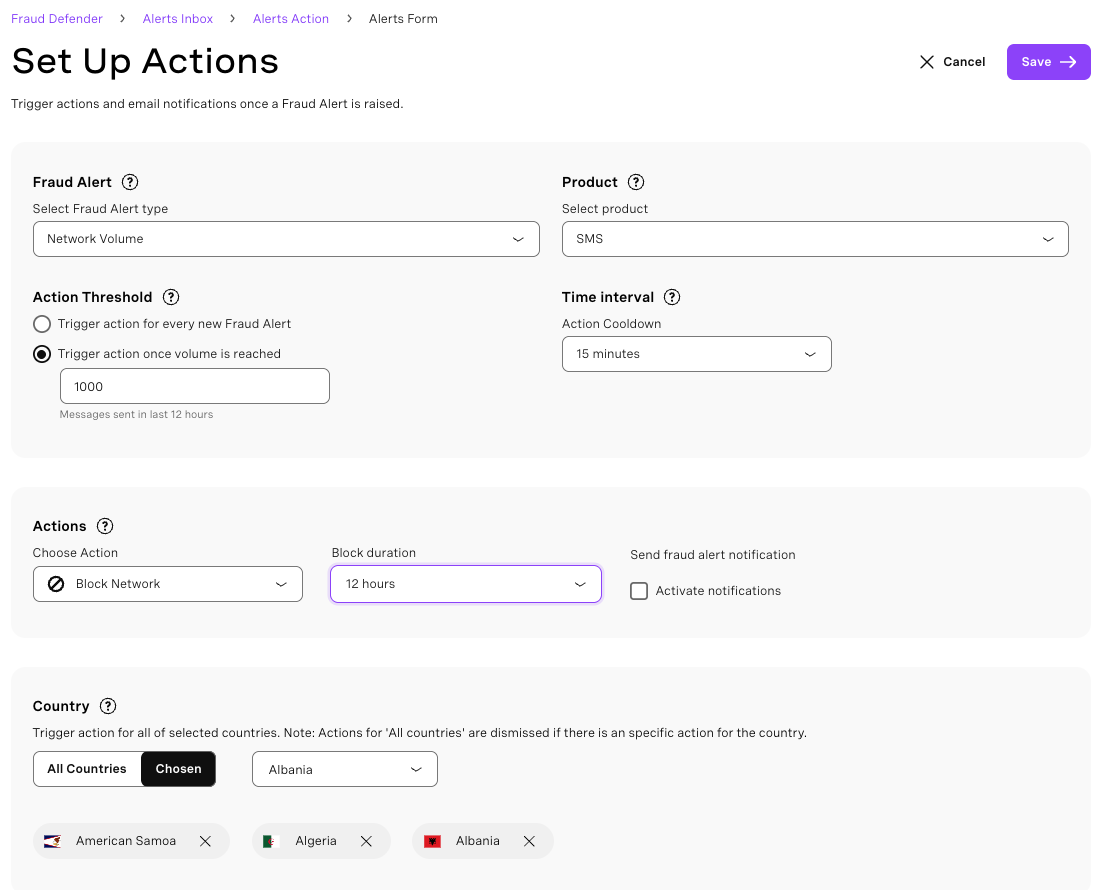Viewport: 1099px width, 890px height.
Task: Click 'Messages sent in last 12 hours' hint
Action: [136, 414]
